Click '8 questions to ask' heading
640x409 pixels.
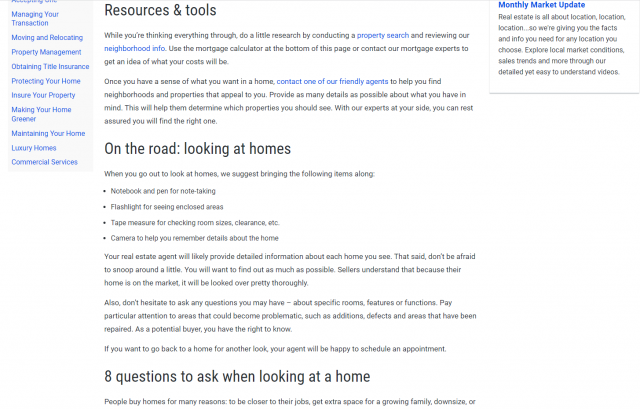point(237,377)
